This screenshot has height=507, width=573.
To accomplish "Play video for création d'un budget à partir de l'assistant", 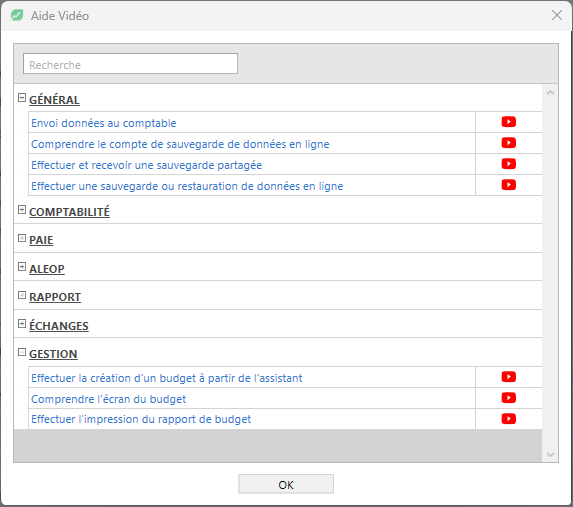I will tap(508, 377).
